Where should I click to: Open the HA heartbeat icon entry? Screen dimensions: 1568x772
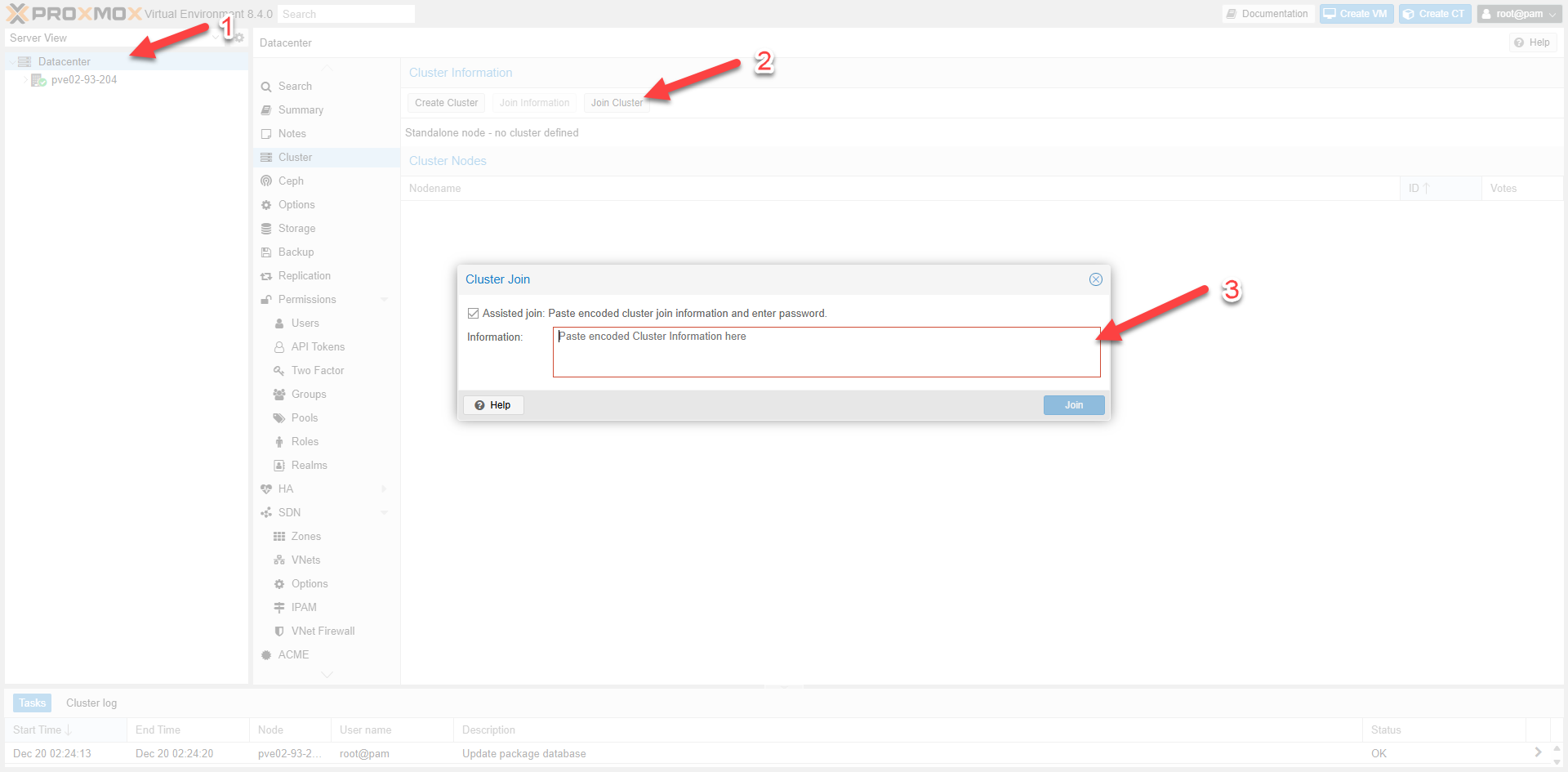266,489
